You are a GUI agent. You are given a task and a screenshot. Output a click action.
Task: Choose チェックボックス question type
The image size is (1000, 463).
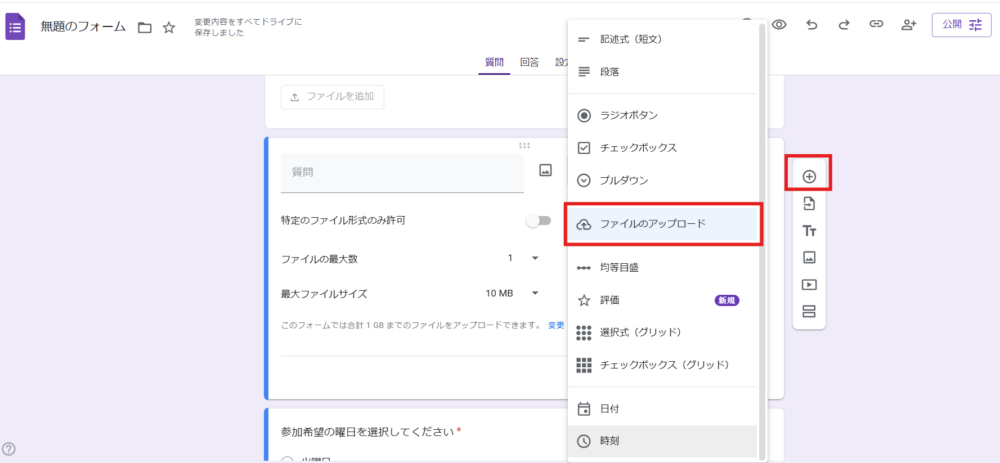point(638,148)
